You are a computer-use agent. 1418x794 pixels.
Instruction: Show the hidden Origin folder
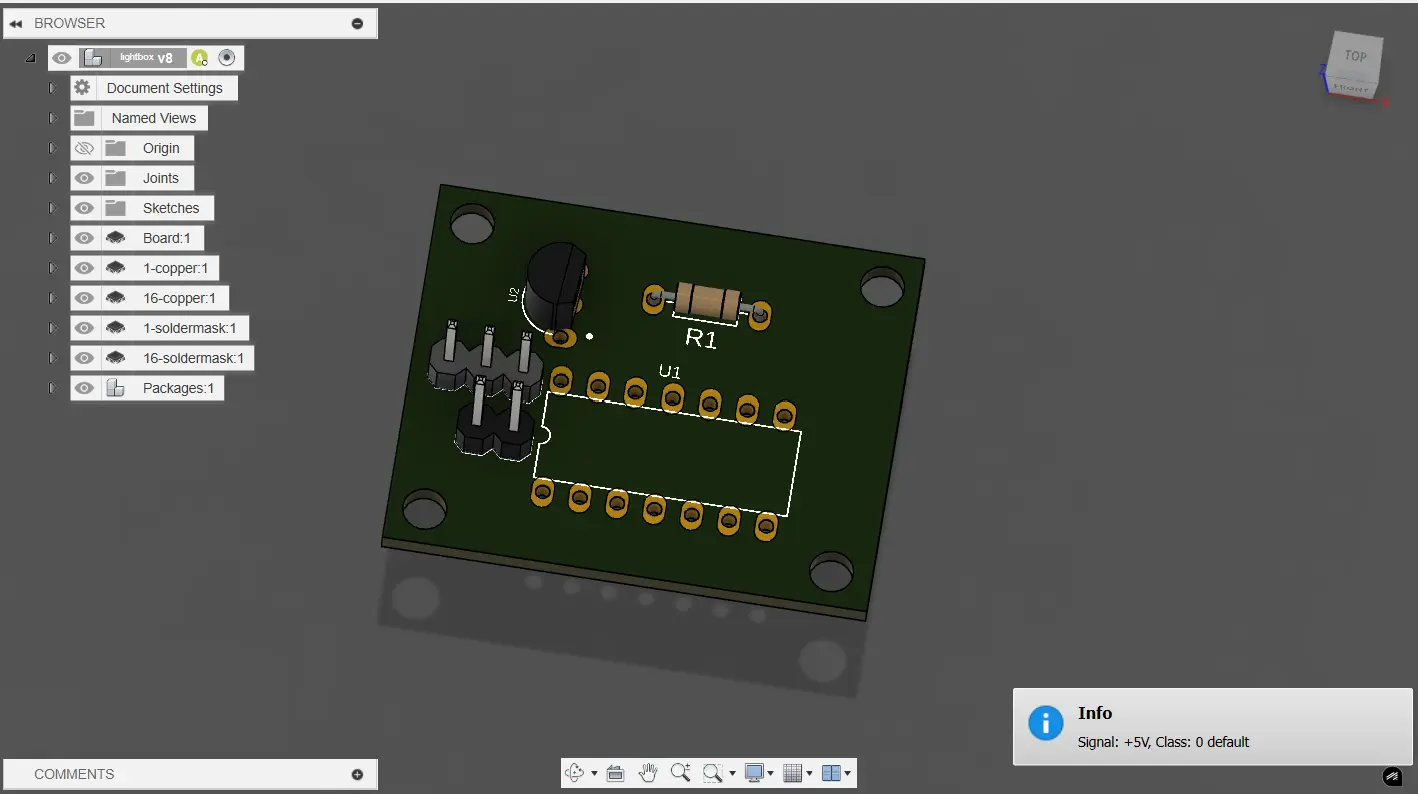84,148
